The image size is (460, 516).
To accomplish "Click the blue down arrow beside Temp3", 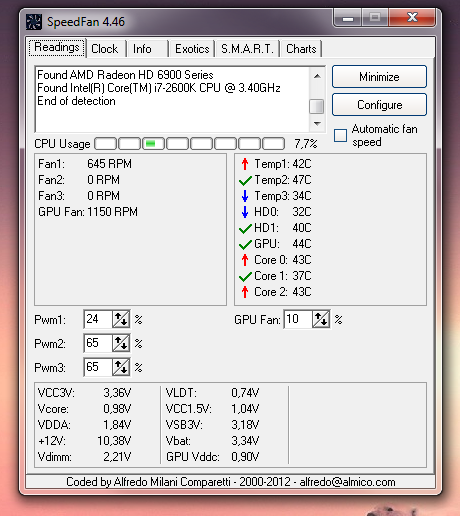I will point(245,196).
